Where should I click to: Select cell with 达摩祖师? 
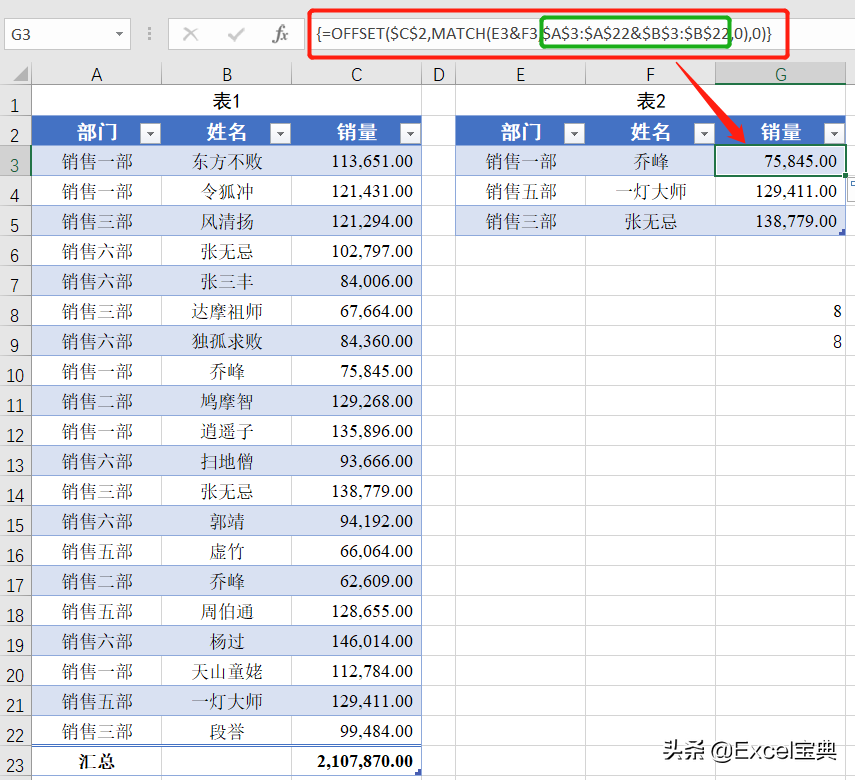coord(227,311)
